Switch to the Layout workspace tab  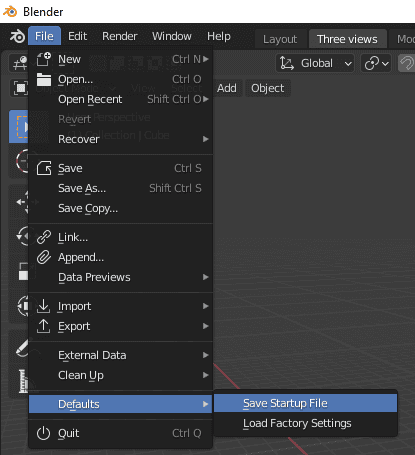coord(280,39)
